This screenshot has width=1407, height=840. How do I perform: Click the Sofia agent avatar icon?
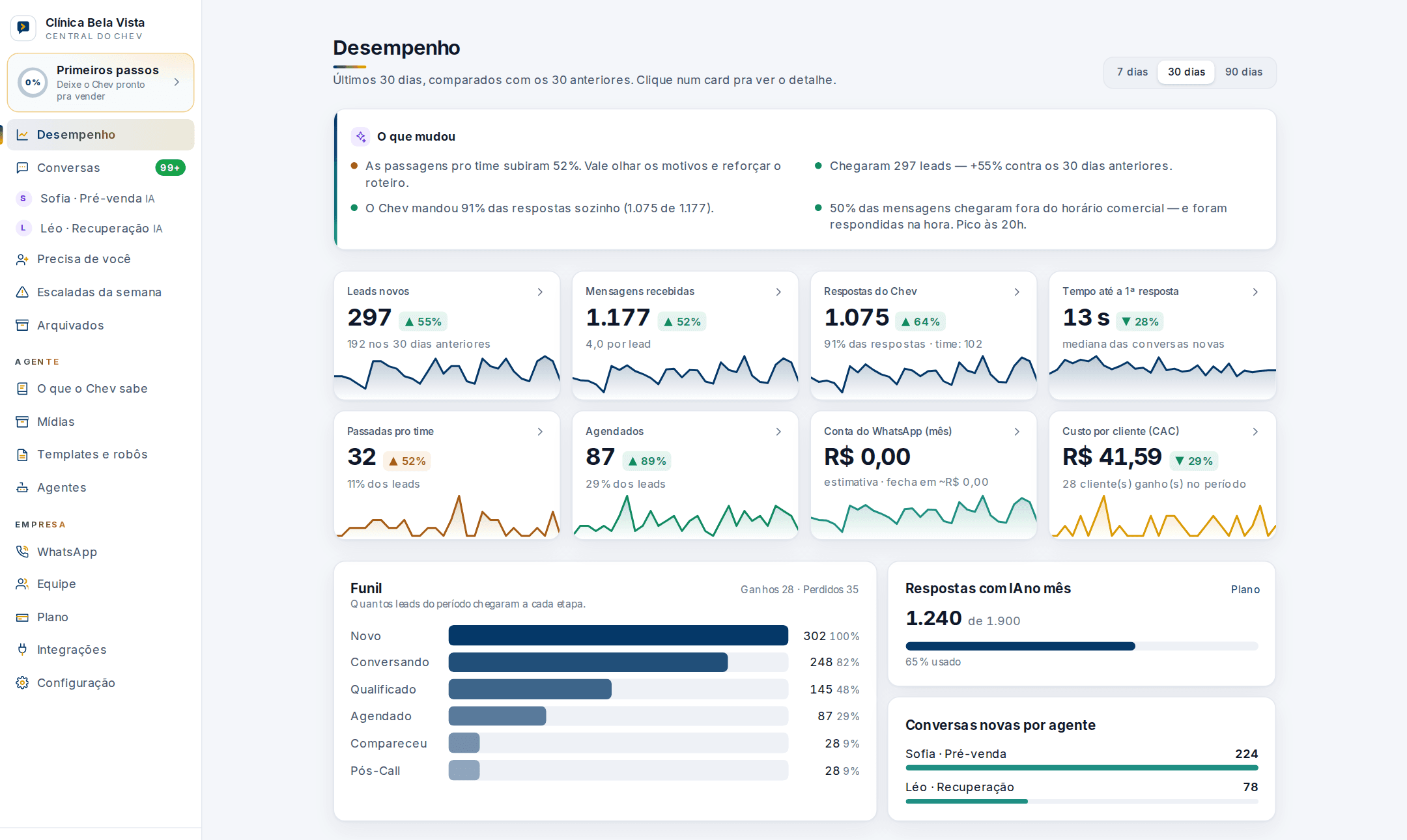pos(23,199)
